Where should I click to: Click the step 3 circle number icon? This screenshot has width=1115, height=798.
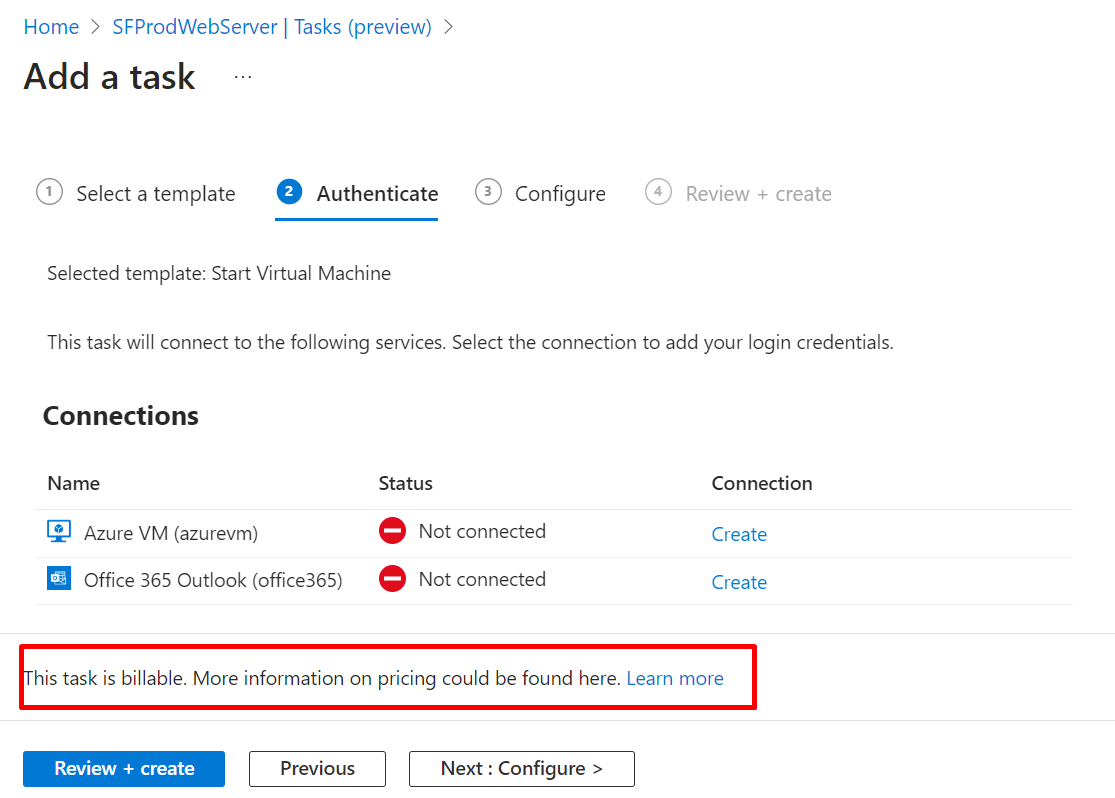coord(488,192)
